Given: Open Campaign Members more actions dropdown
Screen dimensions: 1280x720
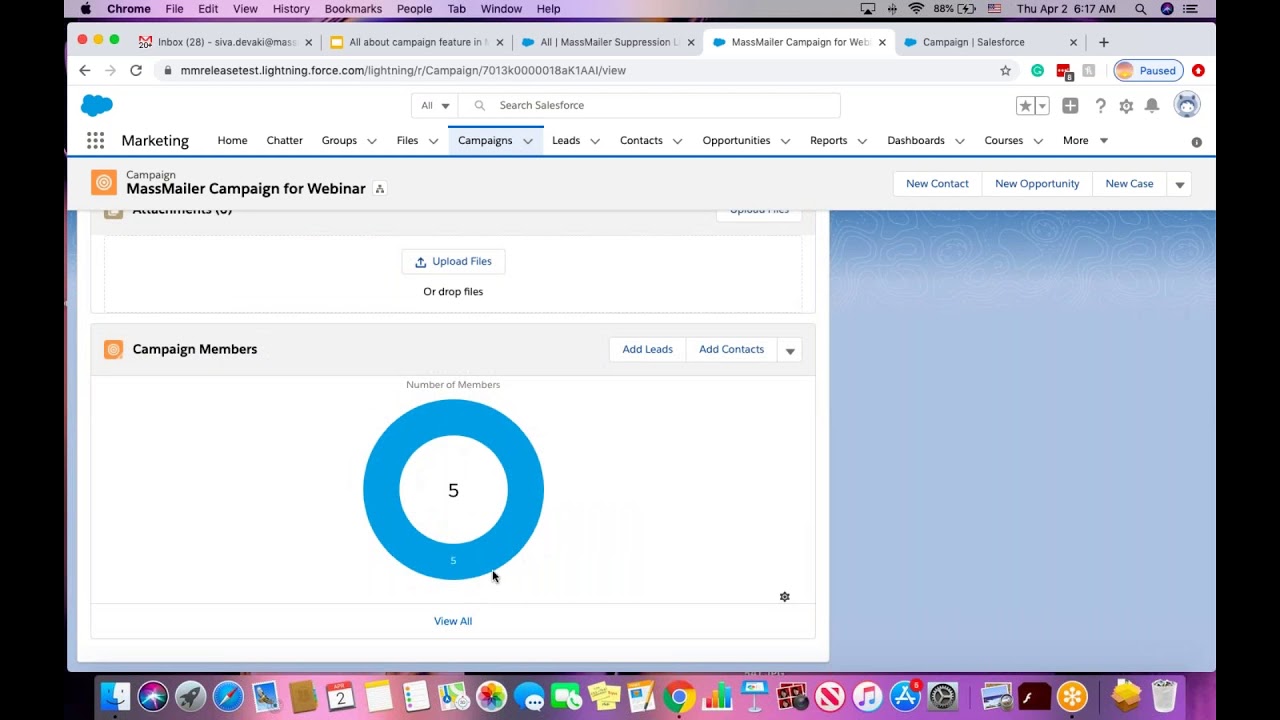Looking at the screenshot, I should coord(790,350).
